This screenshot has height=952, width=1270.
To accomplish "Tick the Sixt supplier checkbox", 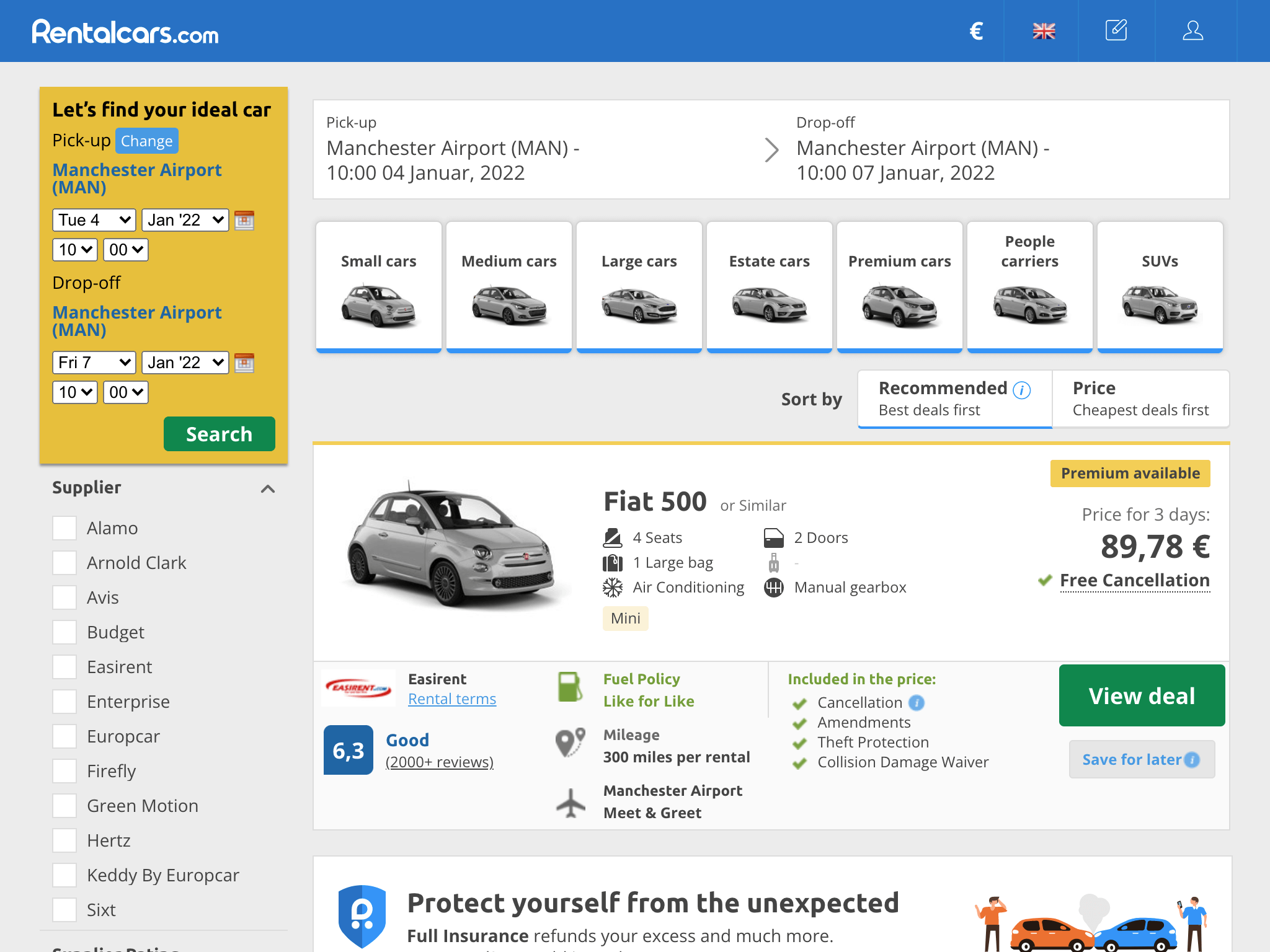I will (64, 910).
